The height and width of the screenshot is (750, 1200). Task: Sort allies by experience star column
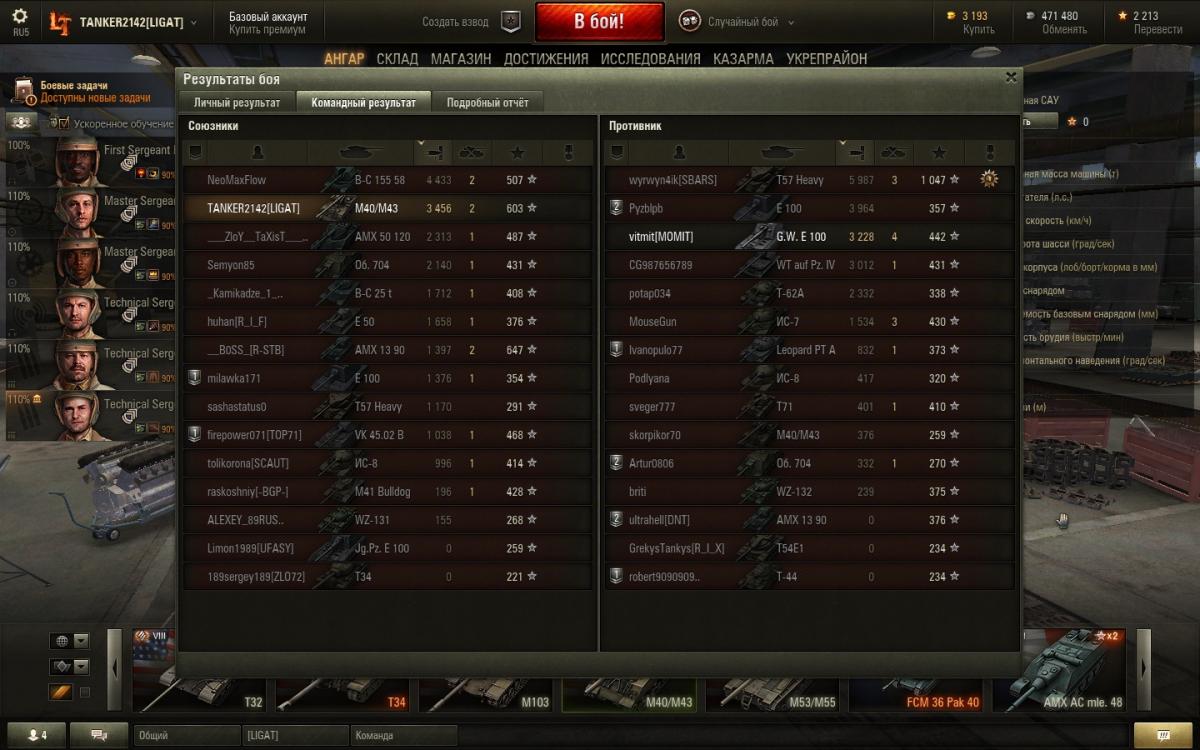click(517, 152)
